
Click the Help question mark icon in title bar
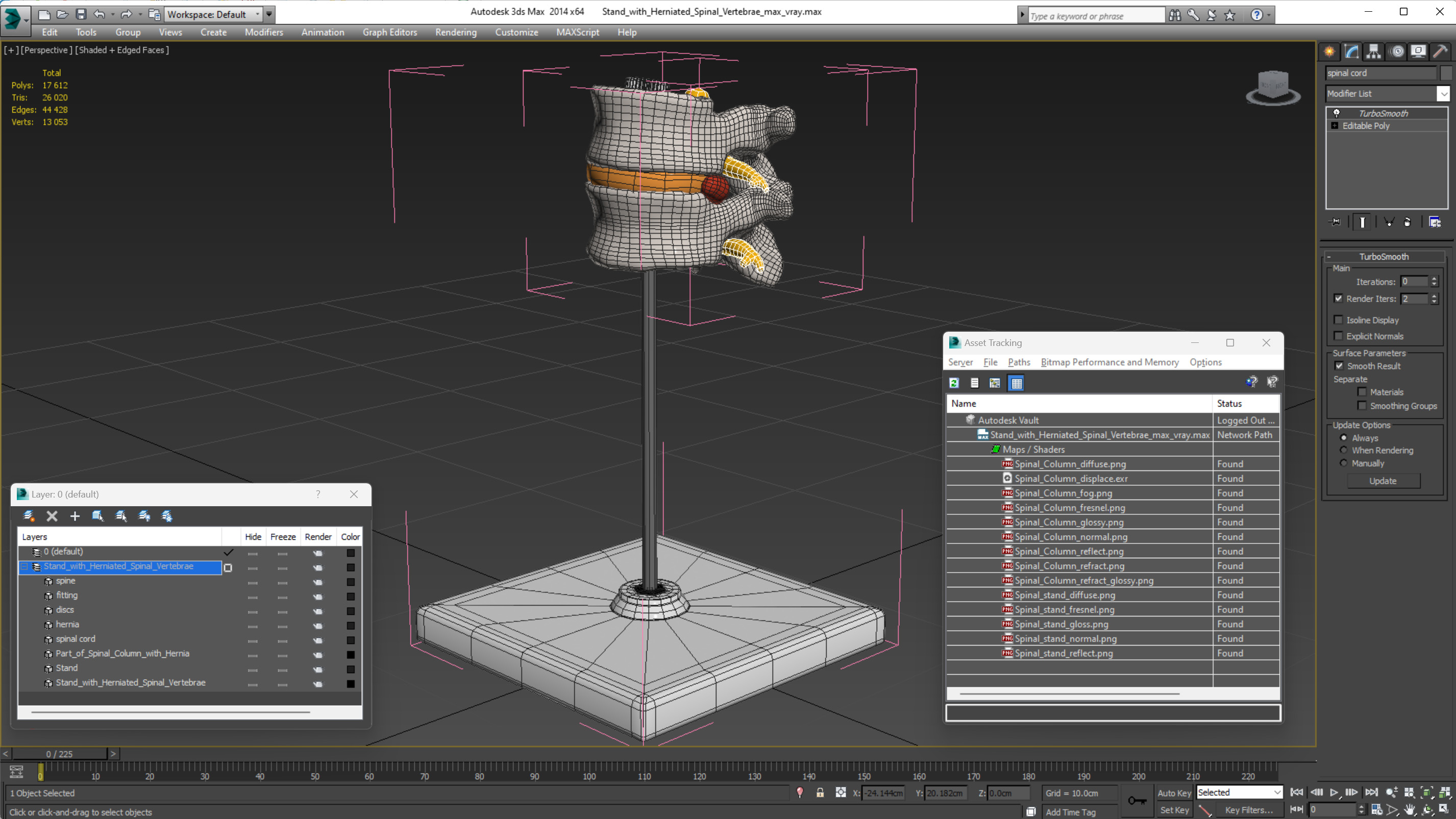tap(1256, 15)
